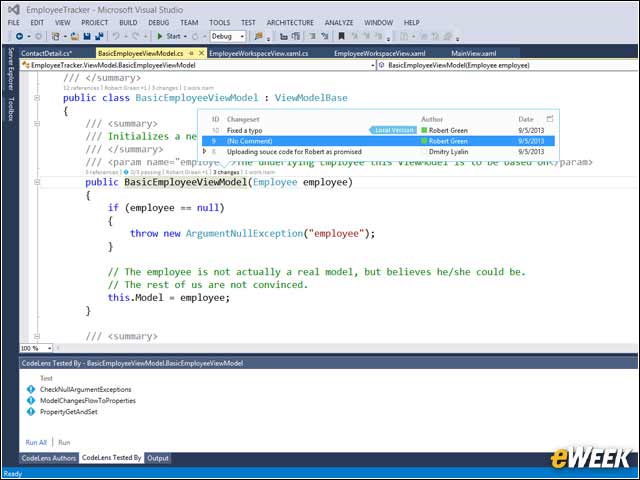The height and width of the screenshot is (480, 640).
Task: Switch to the CodeLens Authors tab
Action: coord(49,458)
